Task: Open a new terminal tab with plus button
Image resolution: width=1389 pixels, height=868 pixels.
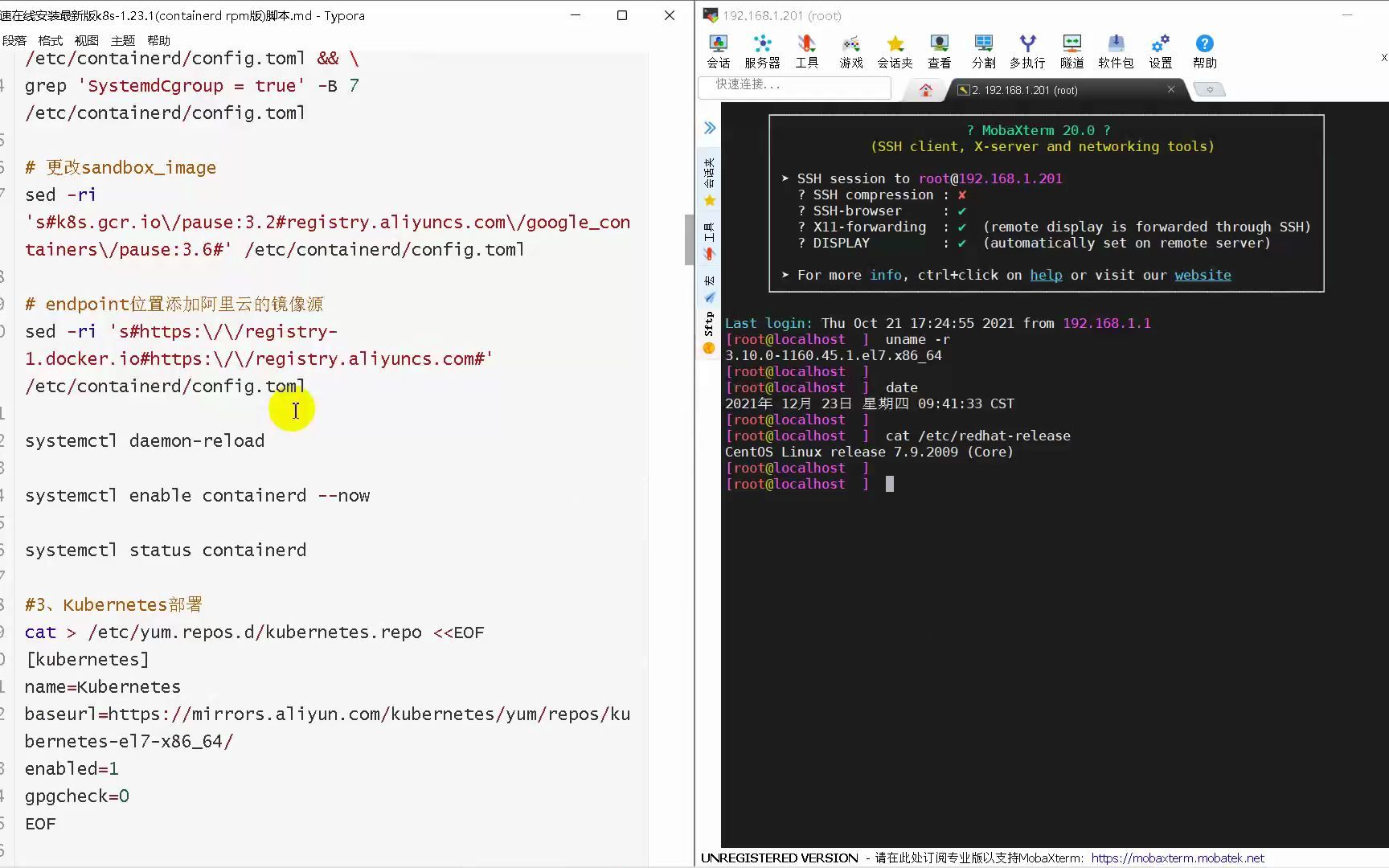Action: pyautogui.click(x=1209, y=90)
